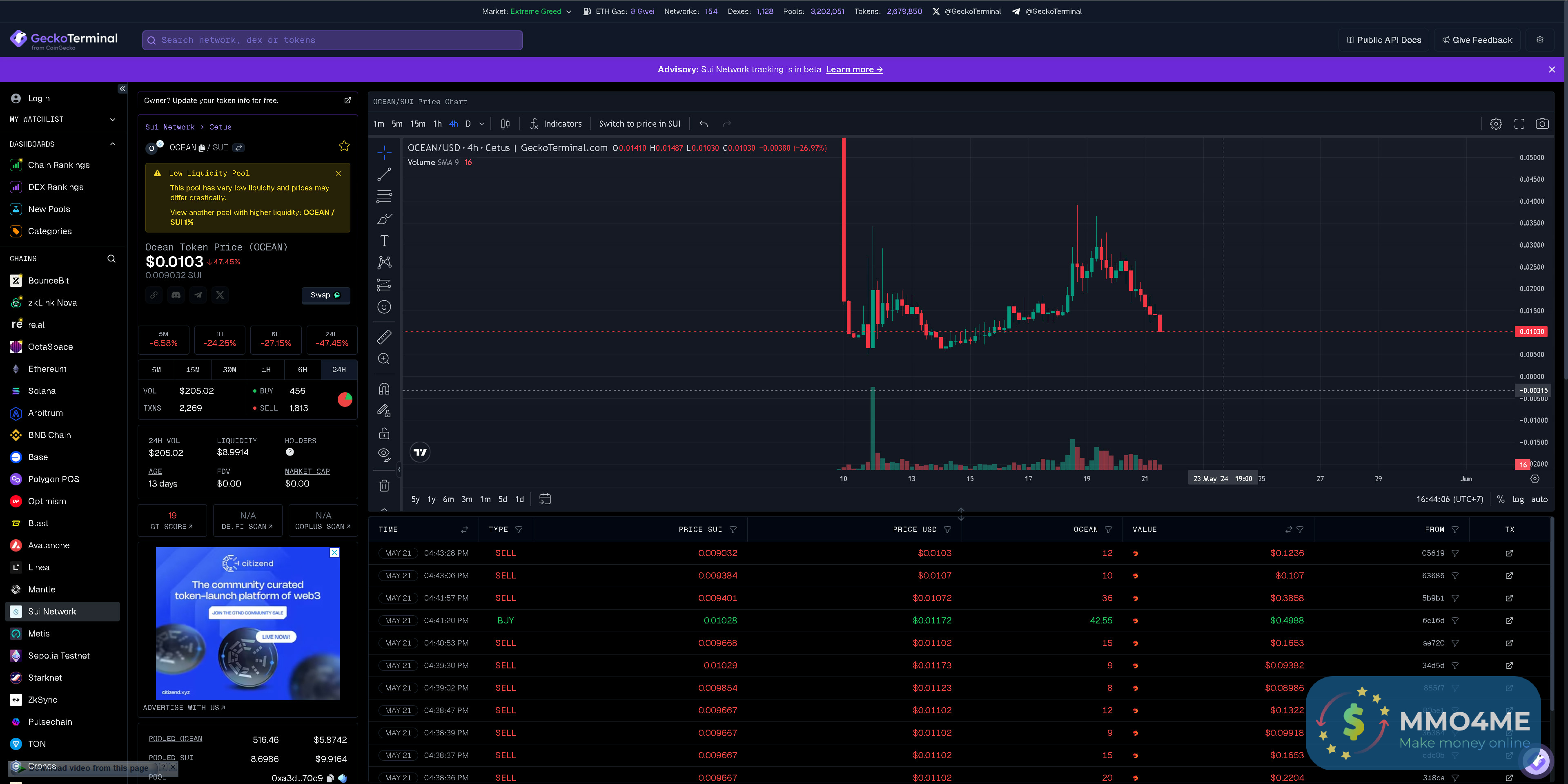Click the trash remove-drawings icon
The width and height of the screenshot is (1568, 784).
click(x=384, y=485)
